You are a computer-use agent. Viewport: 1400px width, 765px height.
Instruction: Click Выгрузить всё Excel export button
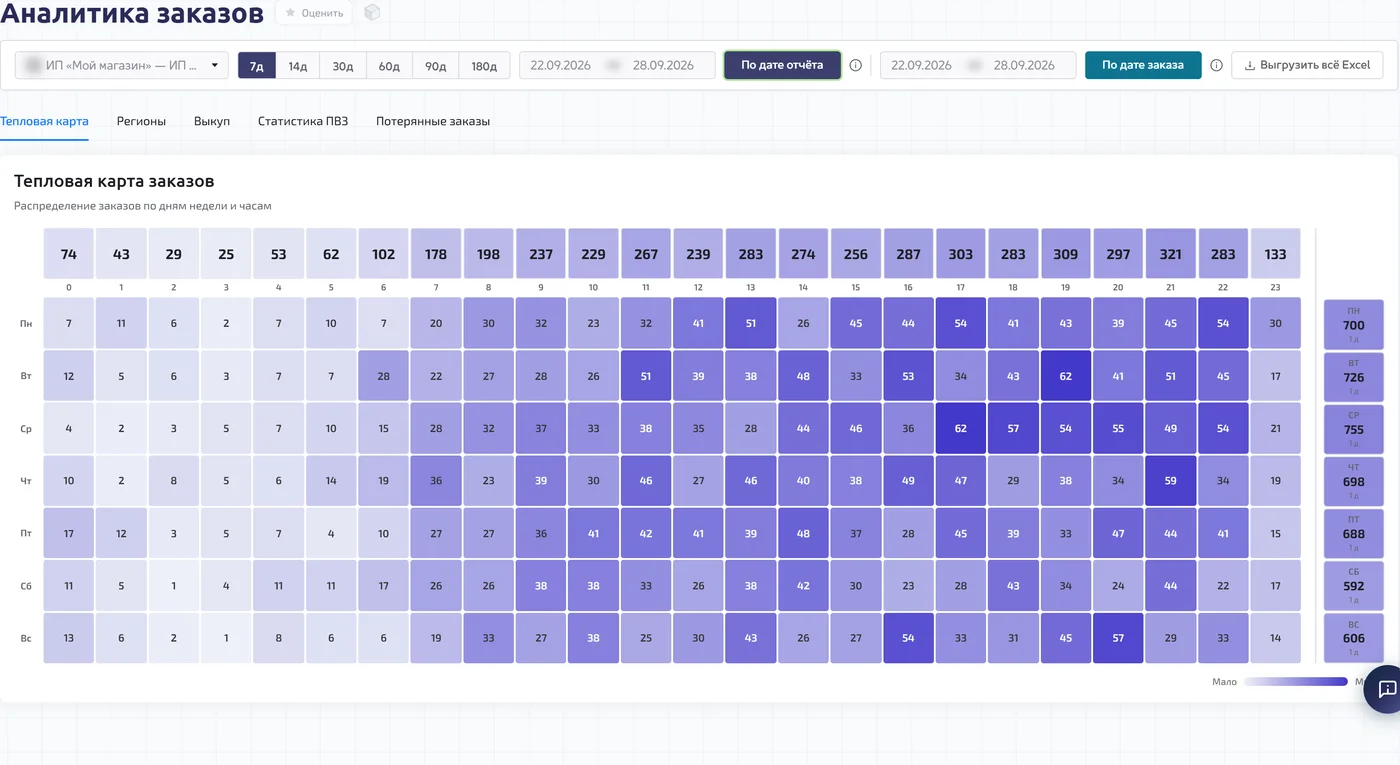(x=1307, y=65)
